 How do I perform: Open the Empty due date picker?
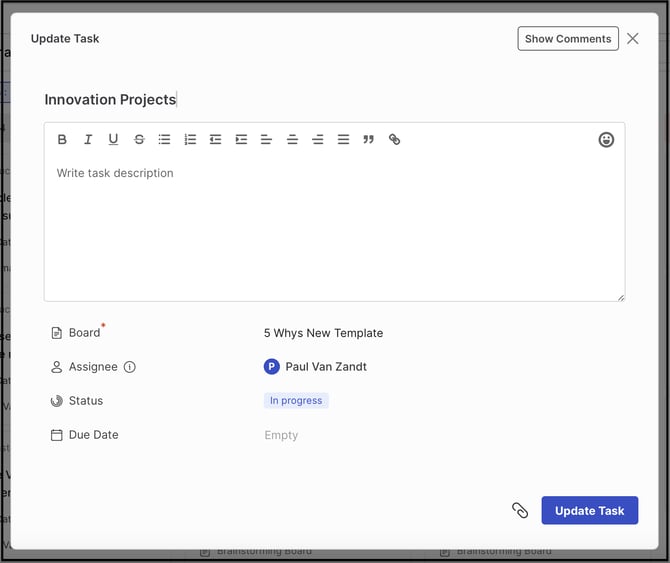pyautogui.click(x=281, y=435)
